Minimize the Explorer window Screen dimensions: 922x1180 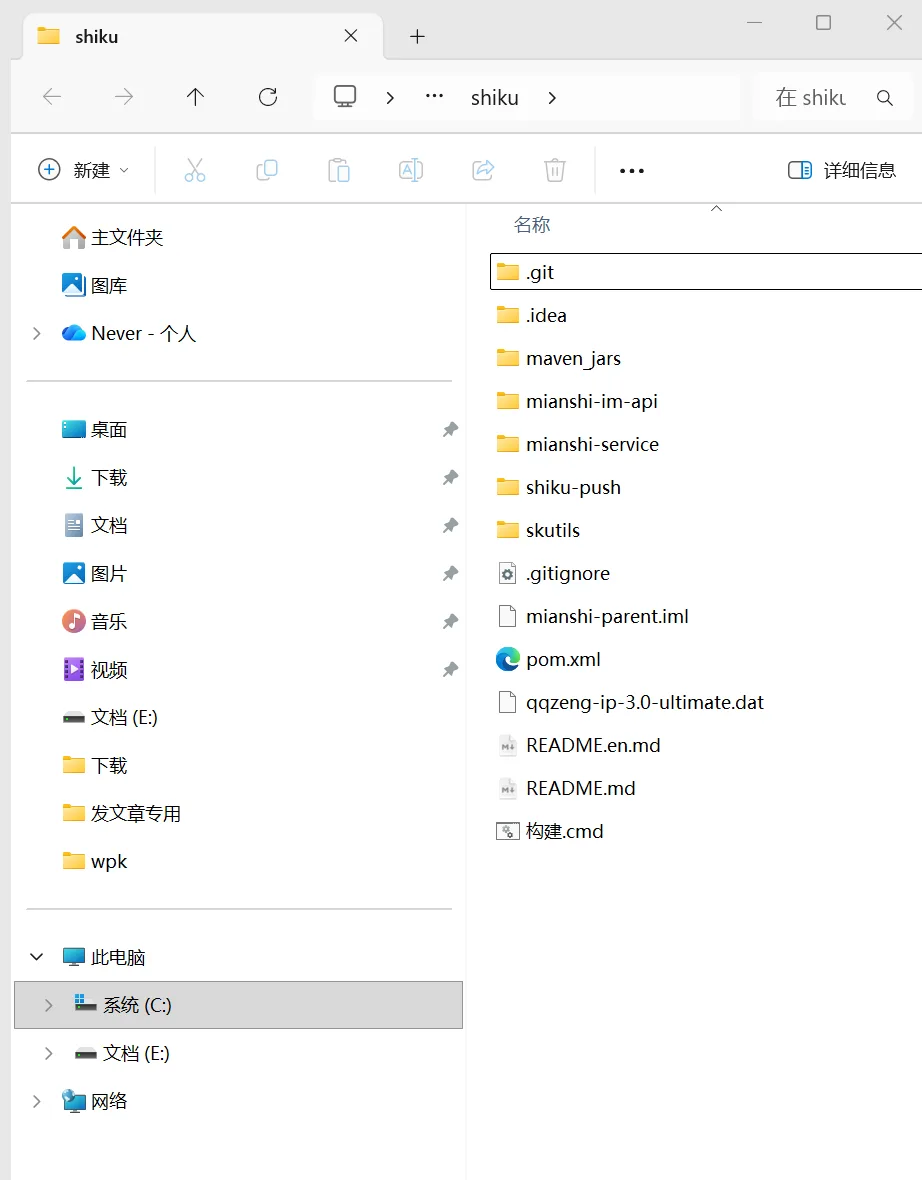[x=754, y=23]
